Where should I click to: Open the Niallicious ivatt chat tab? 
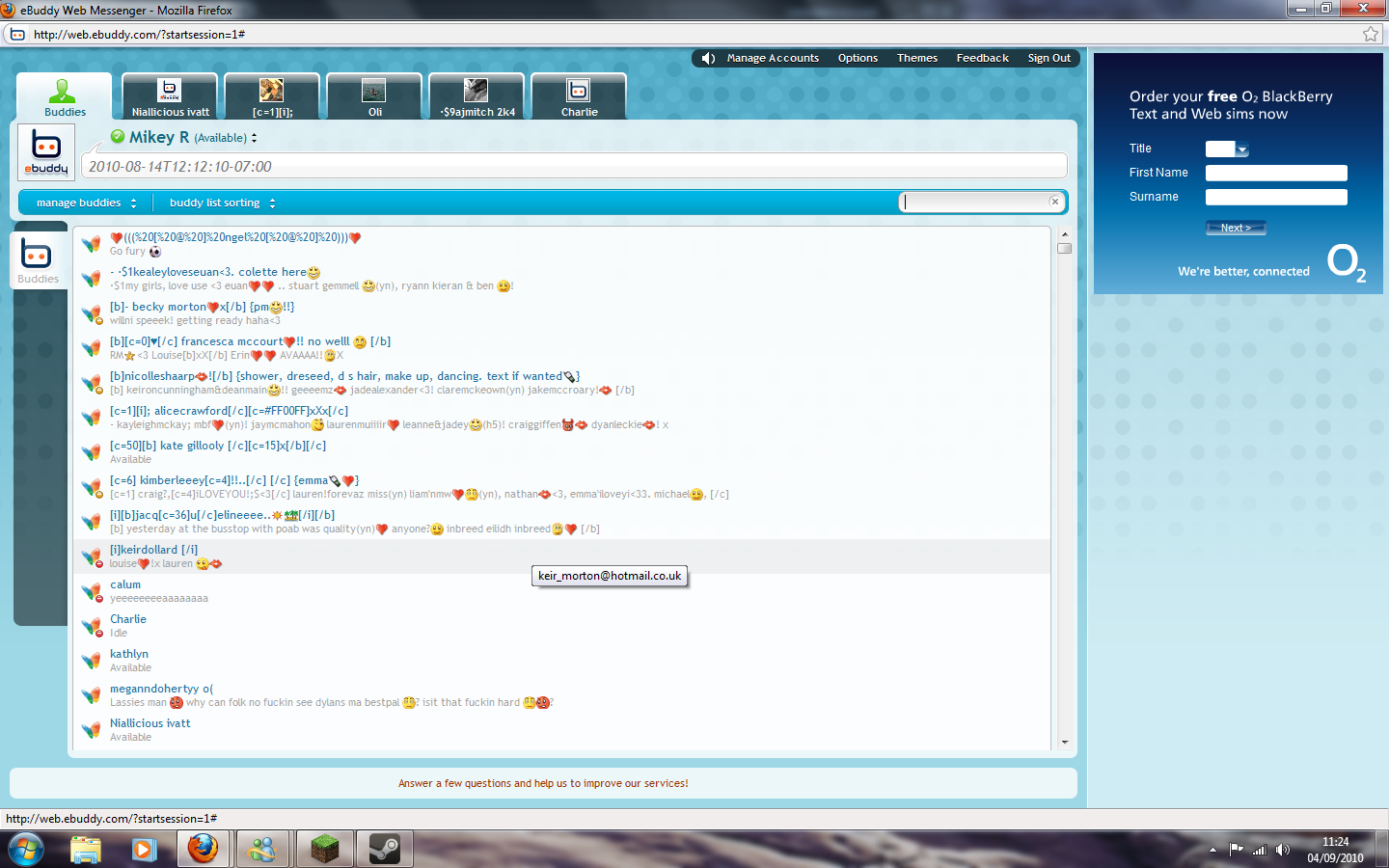(170, 96)
